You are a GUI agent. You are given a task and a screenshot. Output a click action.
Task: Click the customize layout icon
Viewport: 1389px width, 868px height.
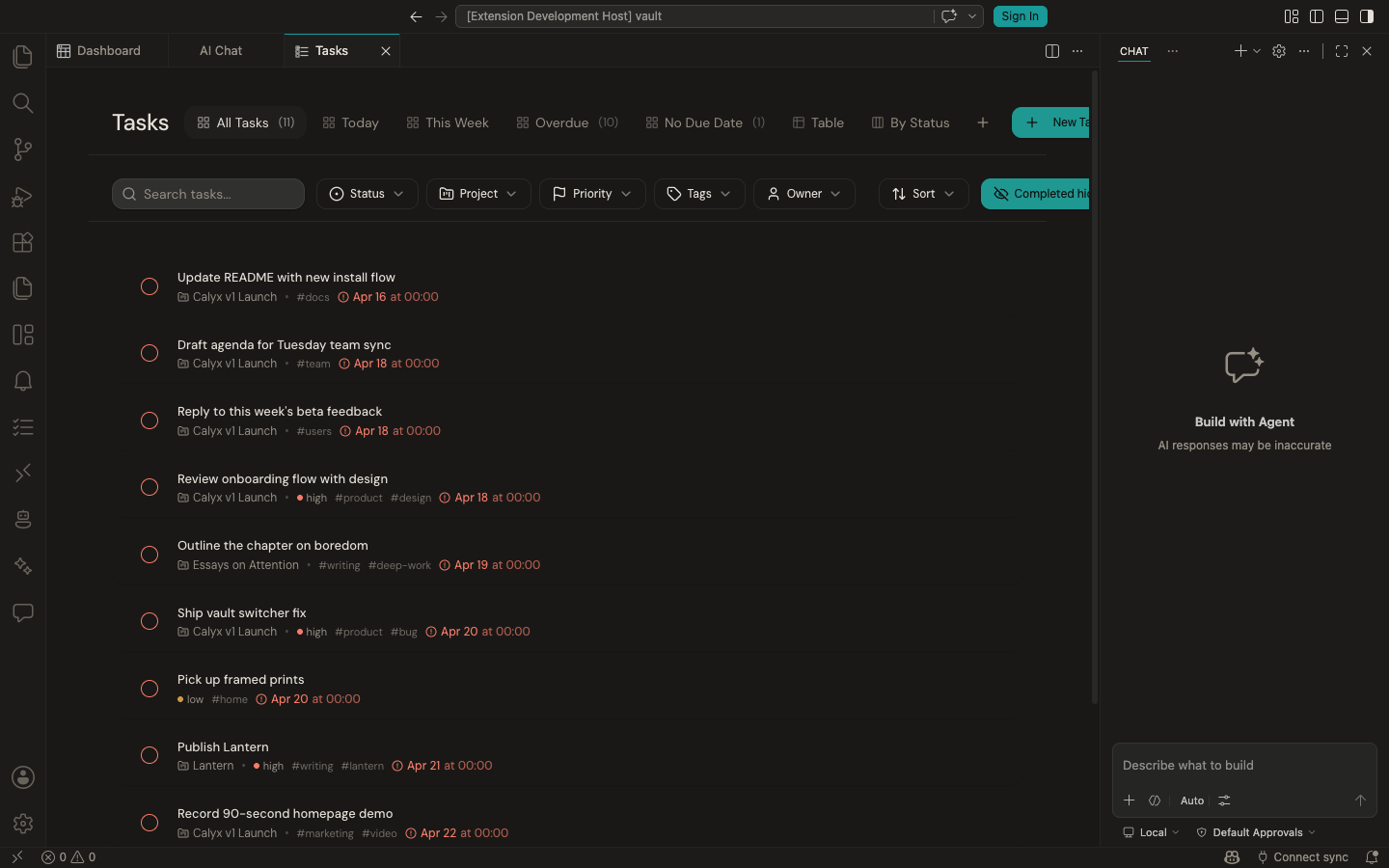click(x=1292, y=16)
